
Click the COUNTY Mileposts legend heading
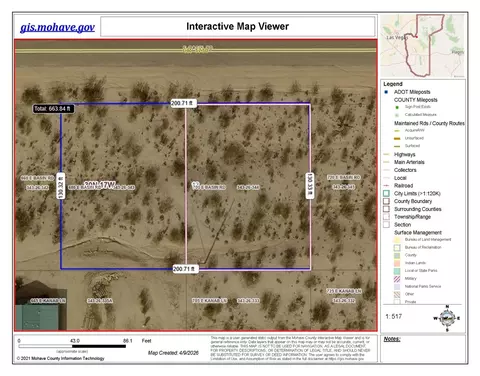coord(416,100)
